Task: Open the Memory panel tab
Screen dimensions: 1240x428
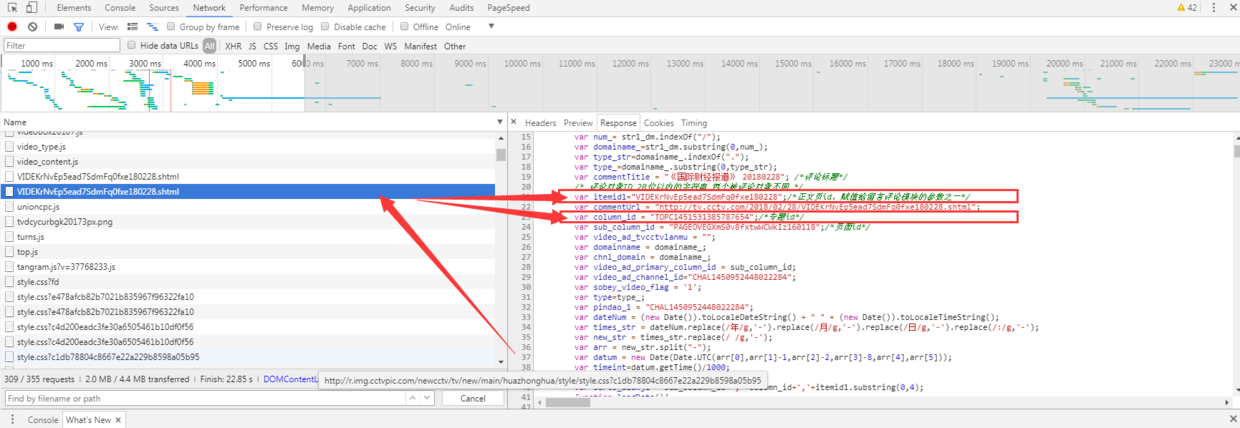Action: pyautogui.click(x=318, y=8)
